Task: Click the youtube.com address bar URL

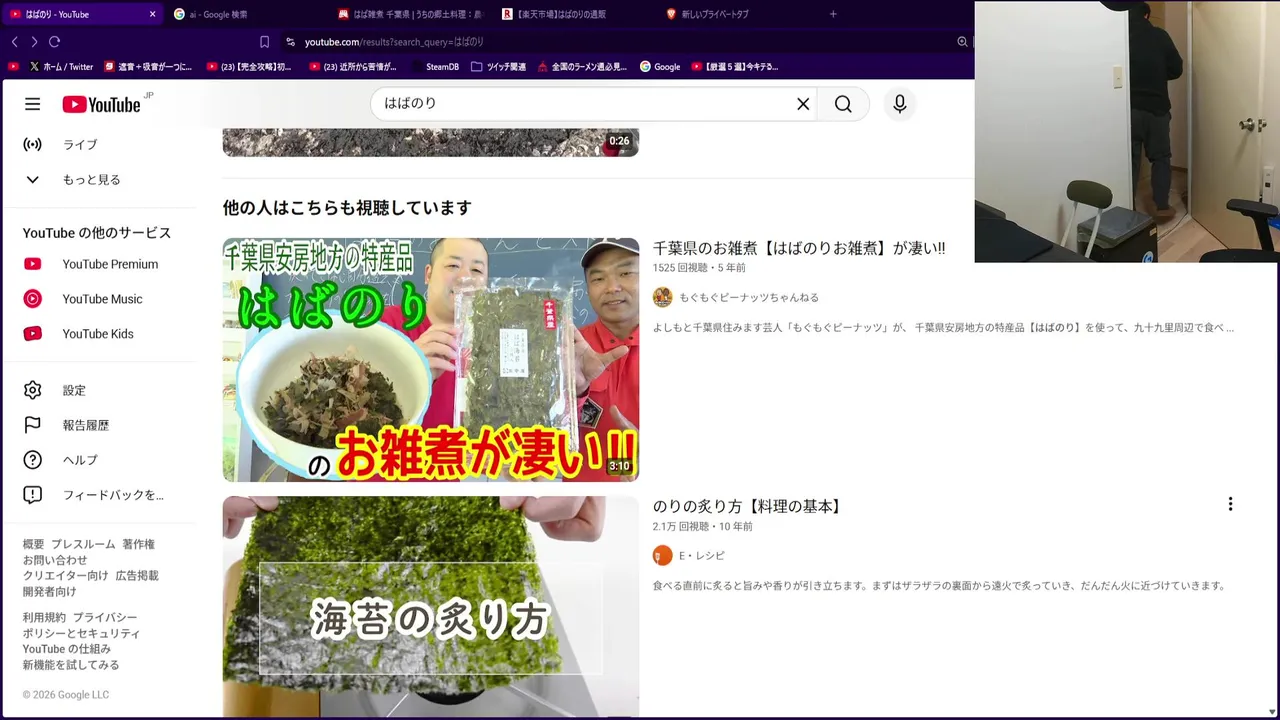Action: coord(394,42)
